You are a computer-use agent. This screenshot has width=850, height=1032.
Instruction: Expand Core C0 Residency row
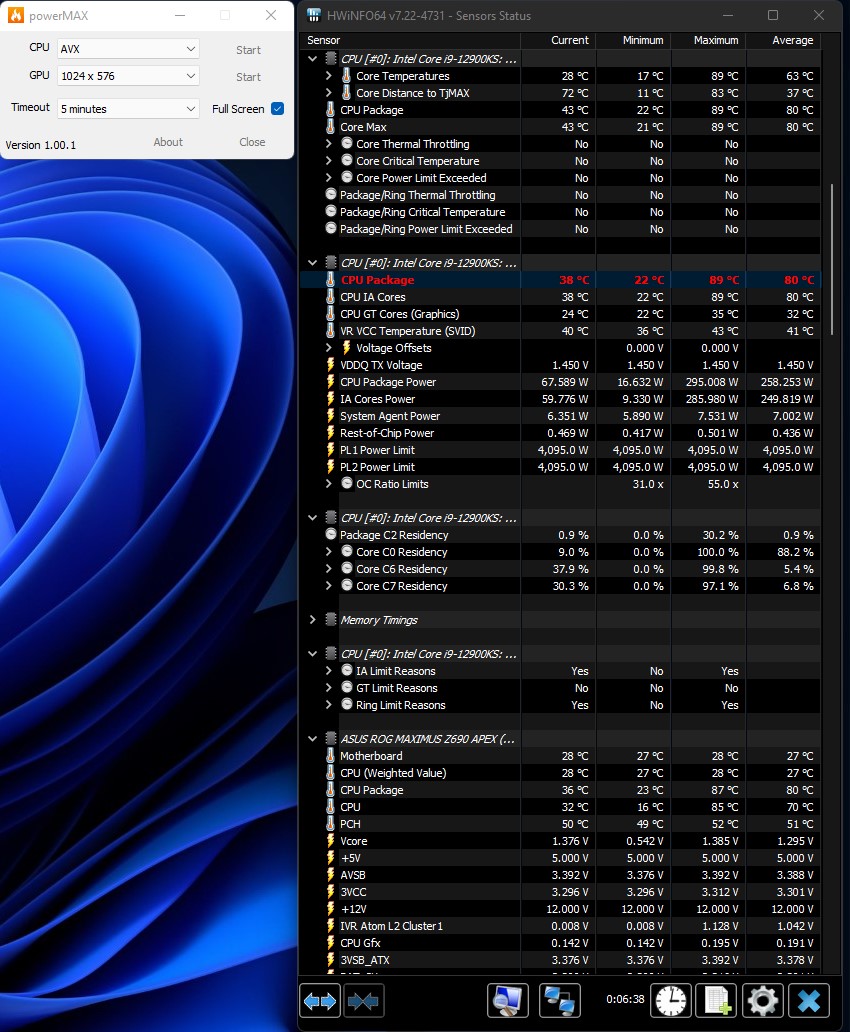(329, 552)
